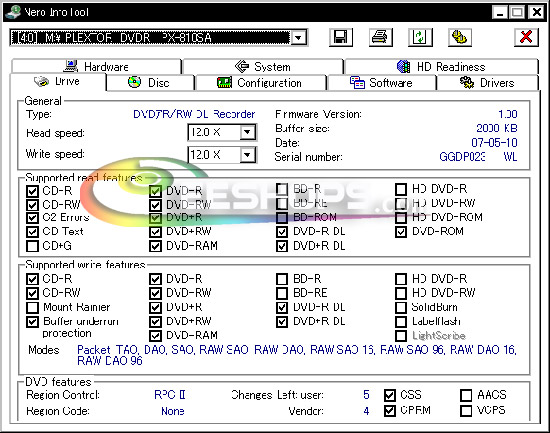Toggle DVD-ROM read checkbox
Image resolution: width=550 pixels, height=433 pixels.
401,232
